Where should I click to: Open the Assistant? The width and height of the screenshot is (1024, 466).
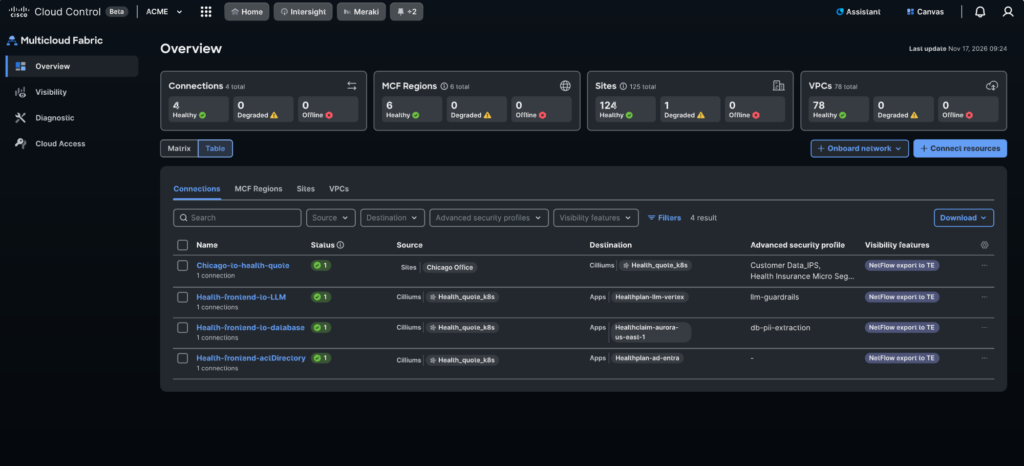click(x=858, y=12)
